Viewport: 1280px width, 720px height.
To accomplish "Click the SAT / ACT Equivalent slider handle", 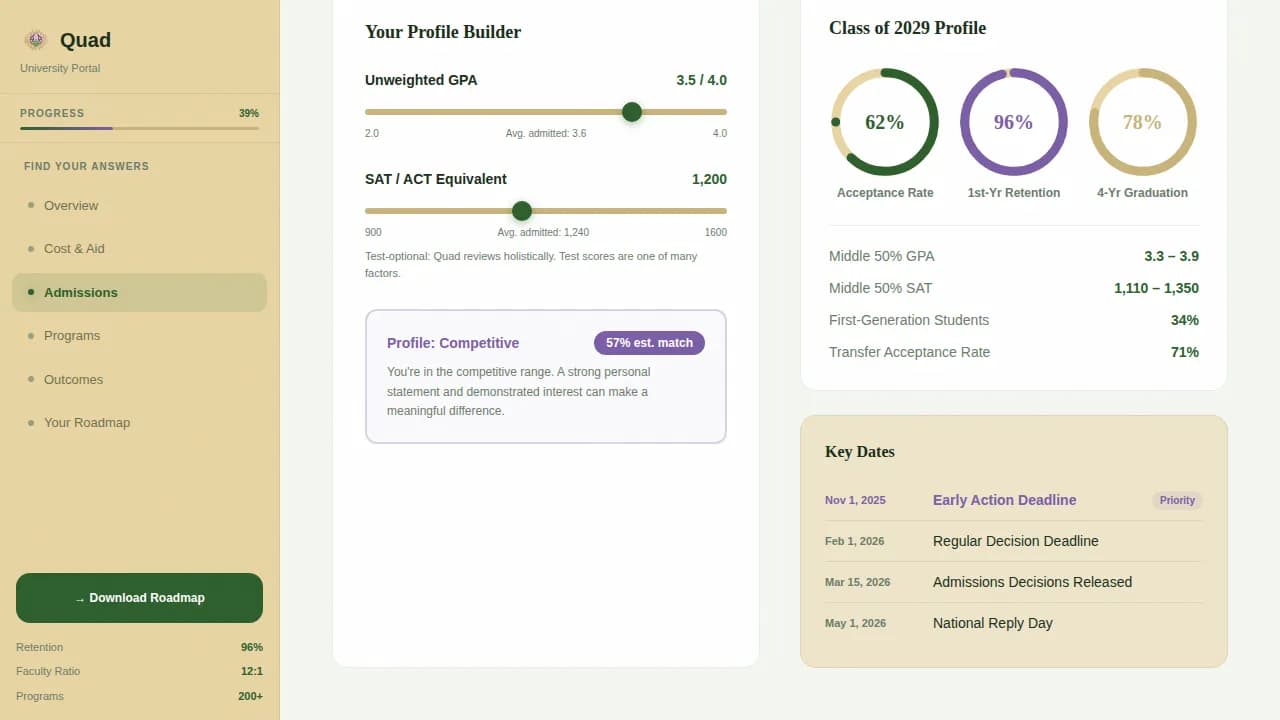I will (x=522, y=211).
